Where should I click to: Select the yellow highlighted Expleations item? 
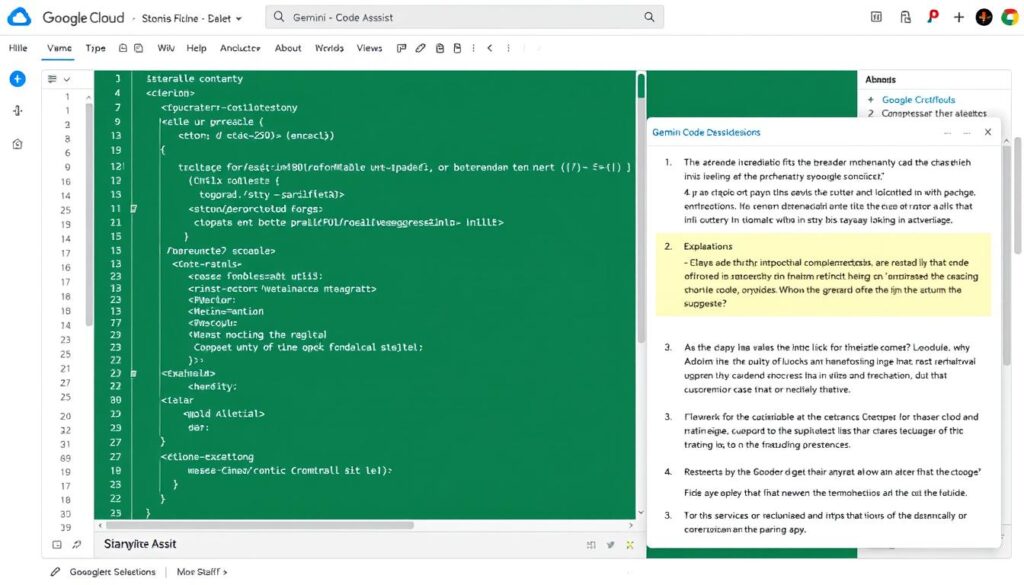(x=823, y=274)
